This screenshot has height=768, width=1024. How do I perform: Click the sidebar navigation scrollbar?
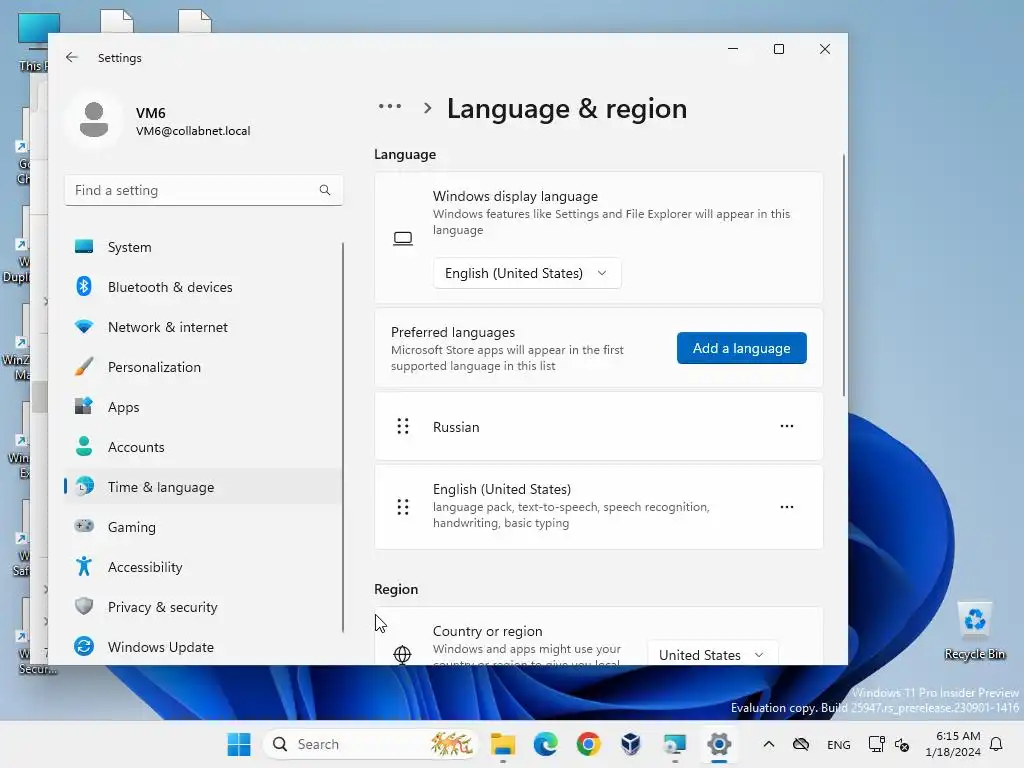(x=343, y=438)
